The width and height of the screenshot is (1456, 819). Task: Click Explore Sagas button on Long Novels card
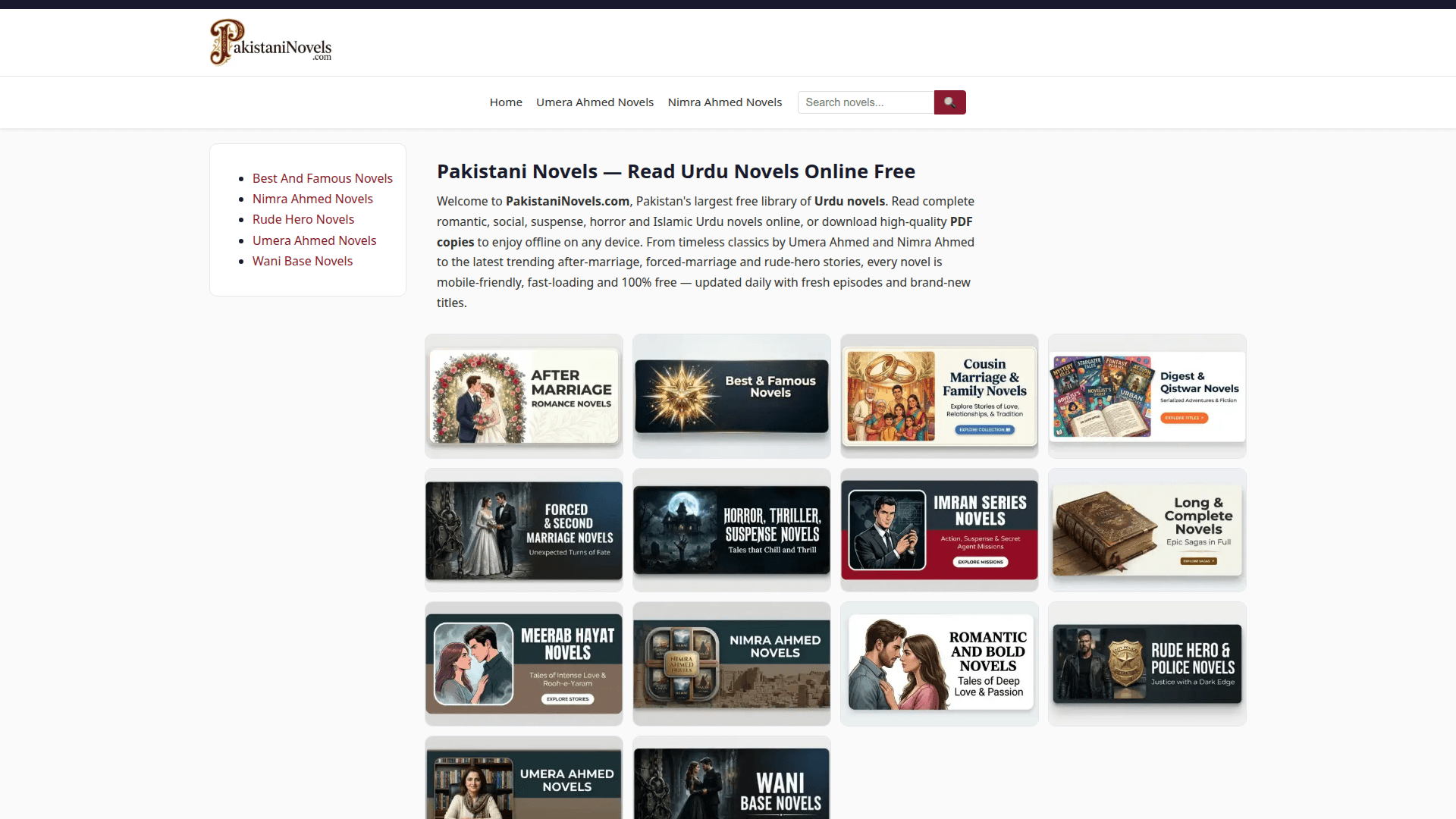1199,561
